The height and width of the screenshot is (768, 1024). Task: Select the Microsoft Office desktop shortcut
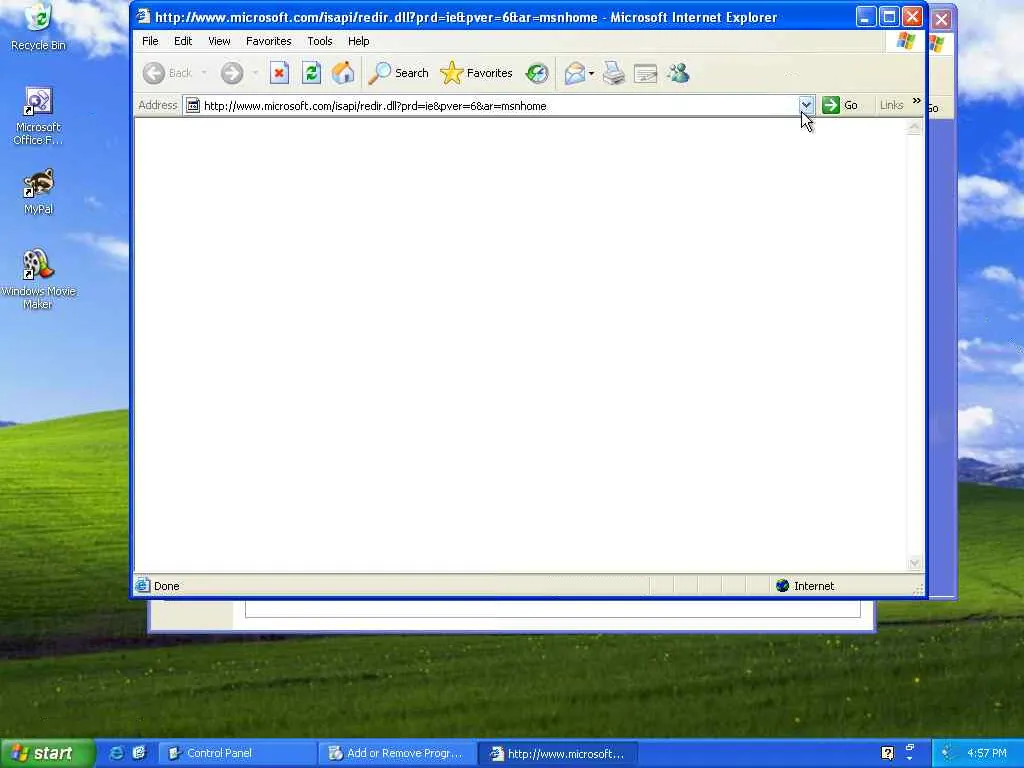(x=38, y=116)
